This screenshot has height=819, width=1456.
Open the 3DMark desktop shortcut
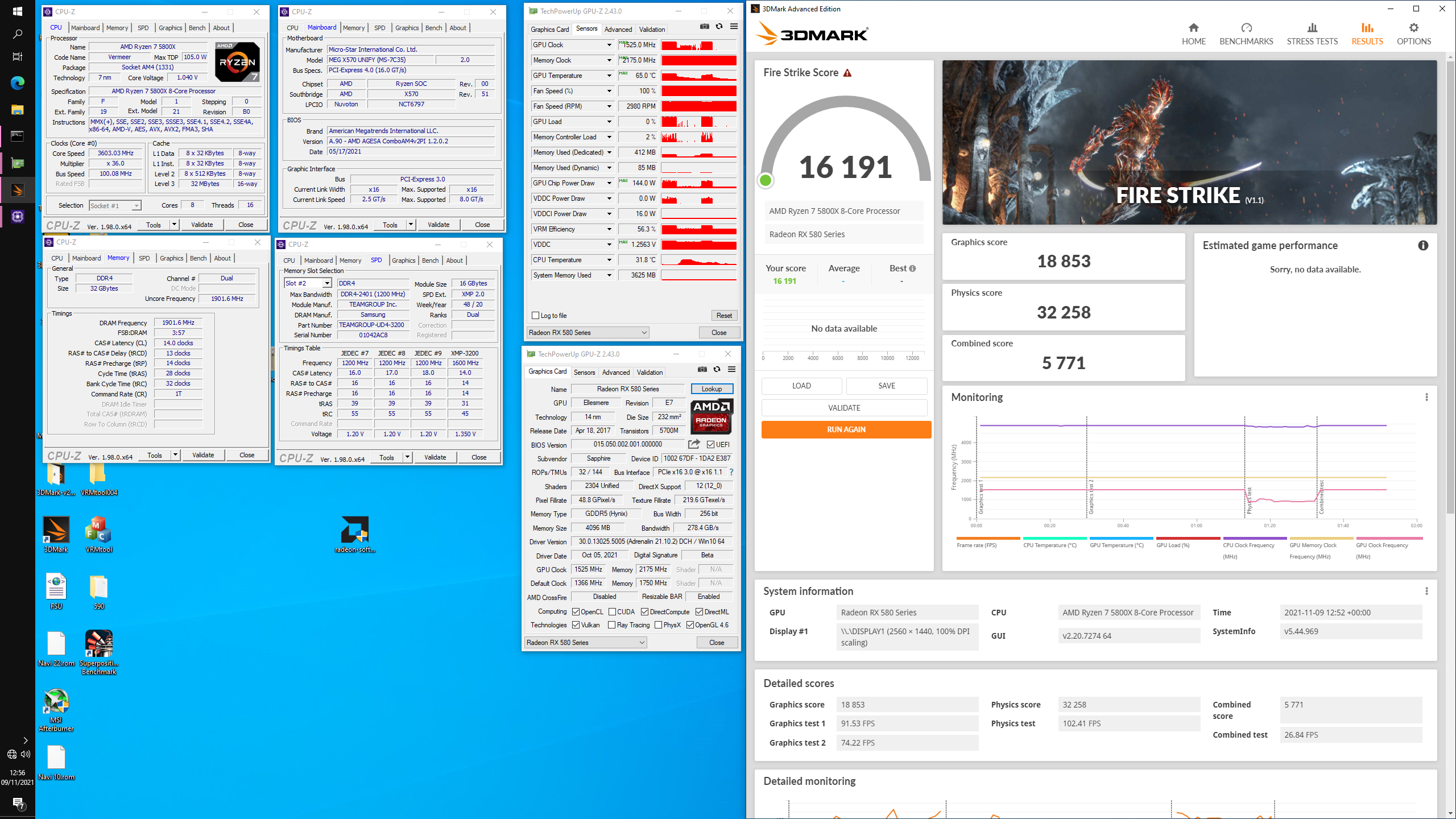56,534
